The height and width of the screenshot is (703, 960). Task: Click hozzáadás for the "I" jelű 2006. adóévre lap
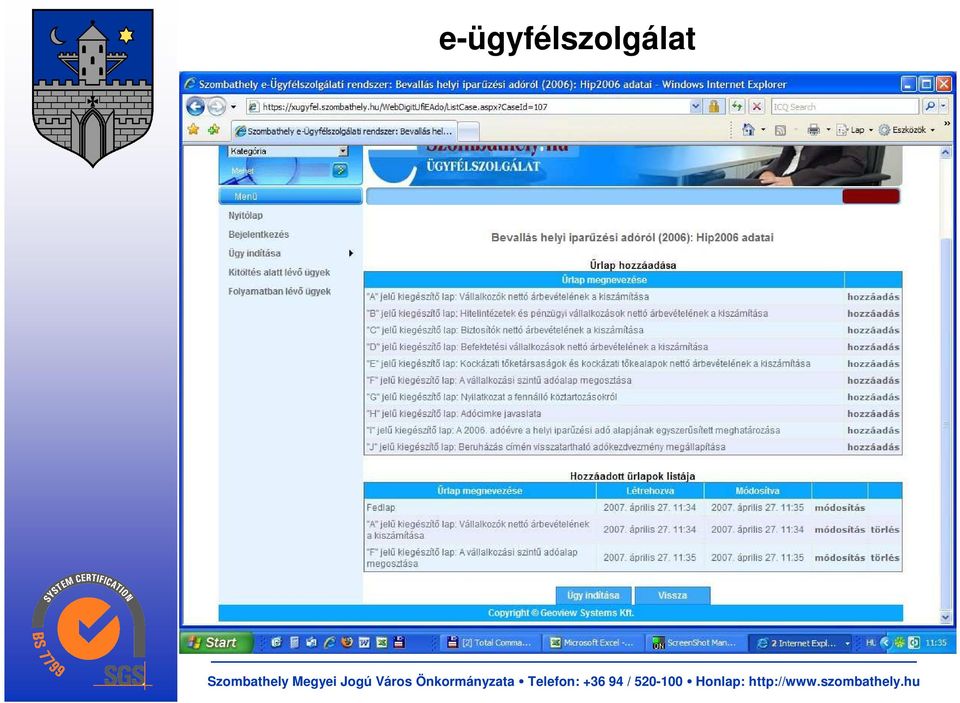tap(873, 430)
